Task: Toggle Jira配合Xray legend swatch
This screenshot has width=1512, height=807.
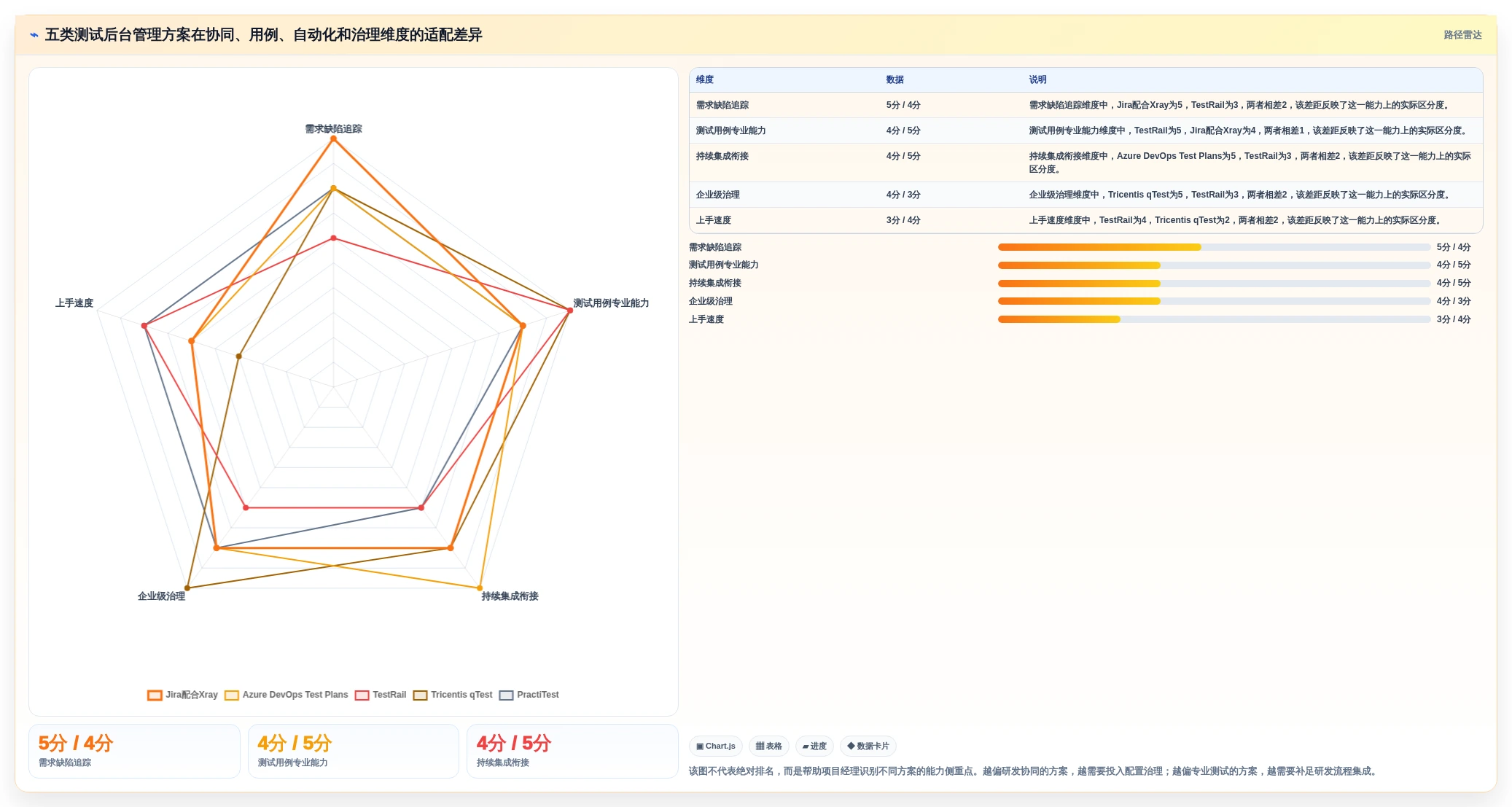Action: click(x=155, y=695)
